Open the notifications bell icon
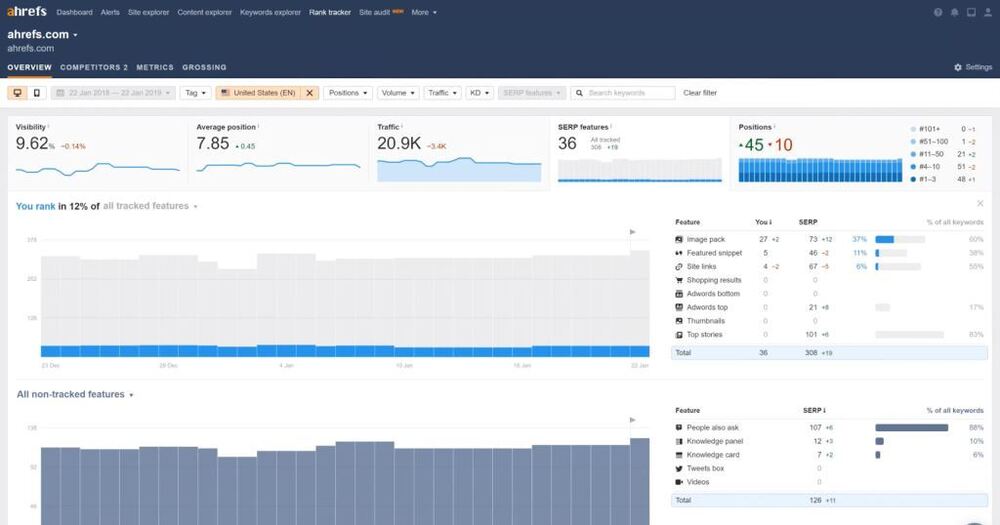The height and width of the screenshot is (525, 1000). 954,12
